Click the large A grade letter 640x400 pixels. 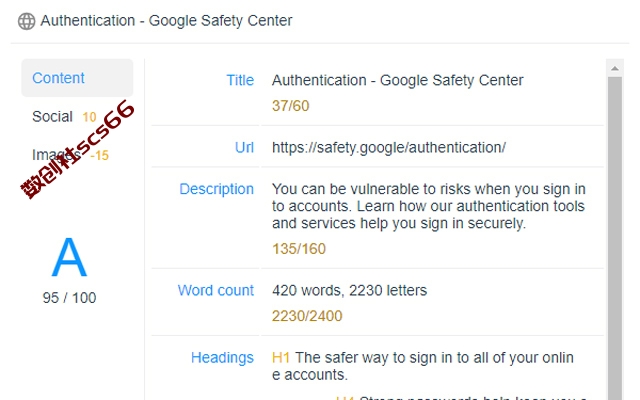pyautogui.click(x=69, y=257)
